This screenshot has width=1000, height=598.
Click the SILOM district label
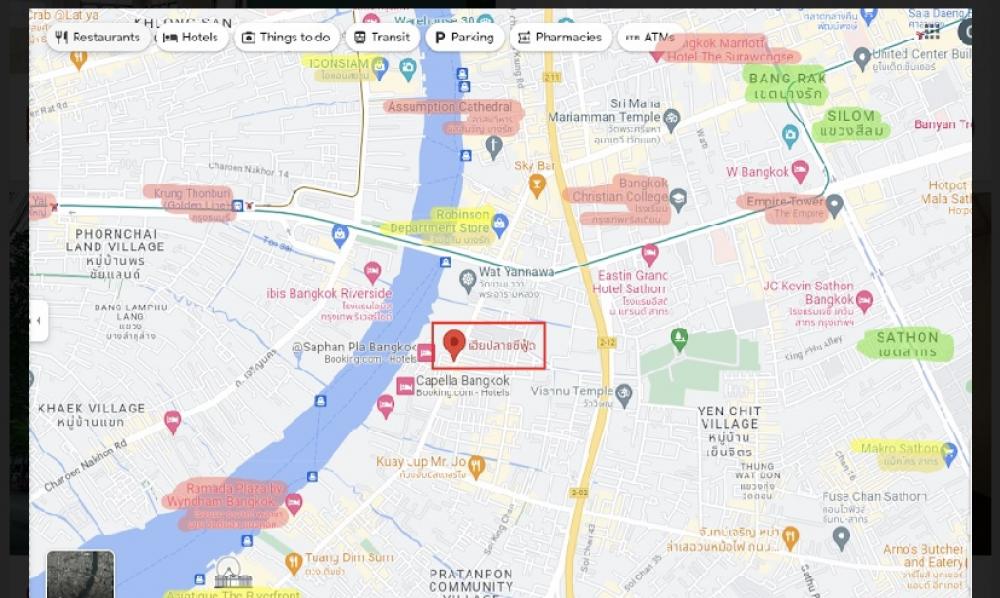click(851, 124)
